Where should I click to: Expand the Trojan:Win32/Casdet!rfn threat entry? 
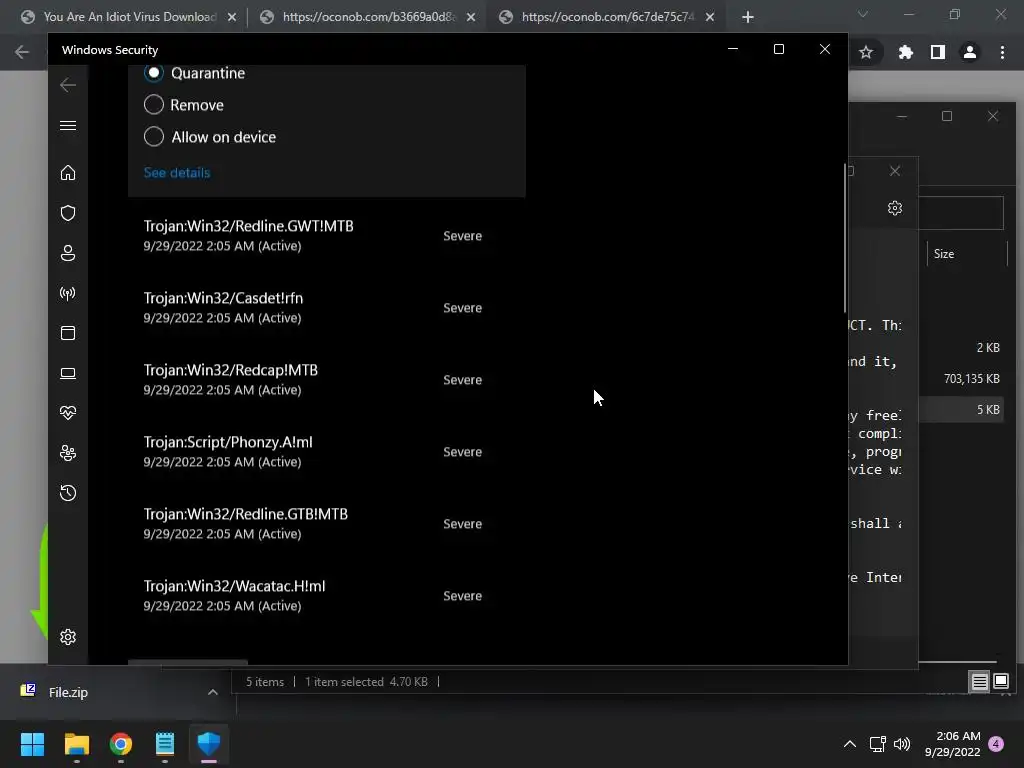pos(327,308)
